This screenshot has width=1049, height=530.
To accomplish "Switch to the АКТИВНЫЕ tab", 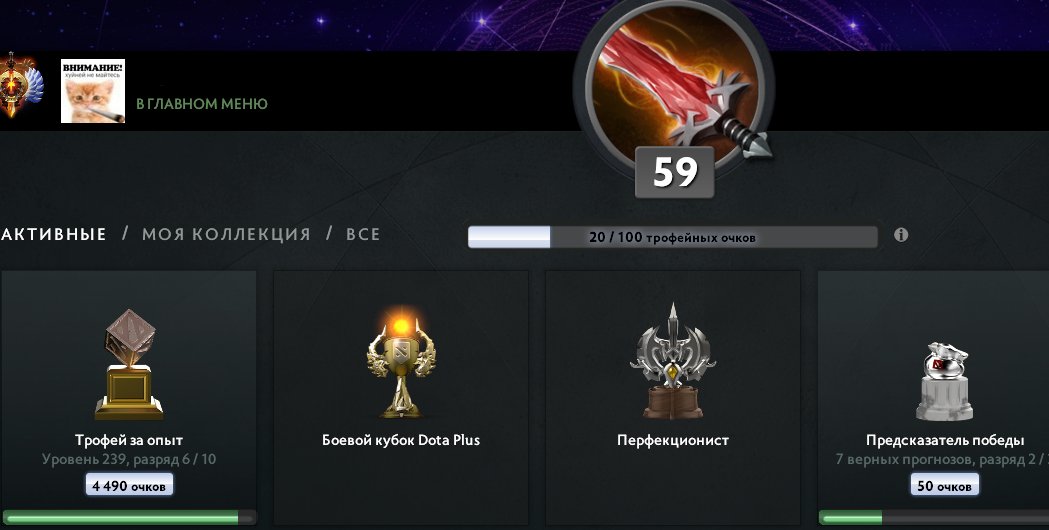I will click(54, 234).
